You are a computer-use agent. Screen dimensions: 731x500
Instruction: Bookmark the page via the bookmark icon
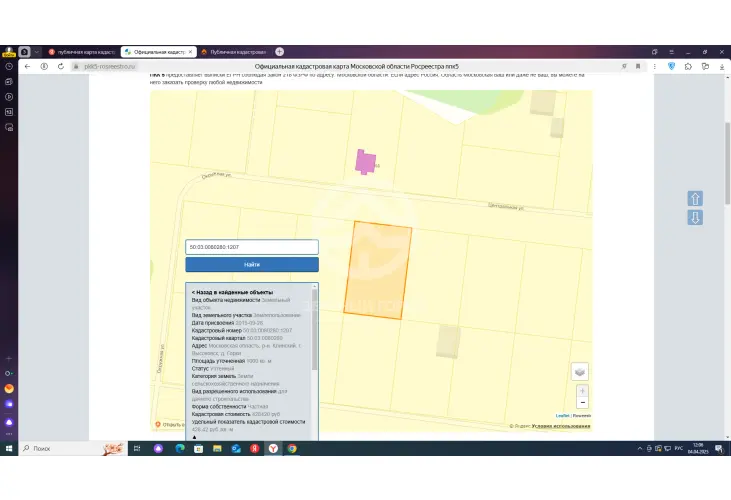(638, 67)
